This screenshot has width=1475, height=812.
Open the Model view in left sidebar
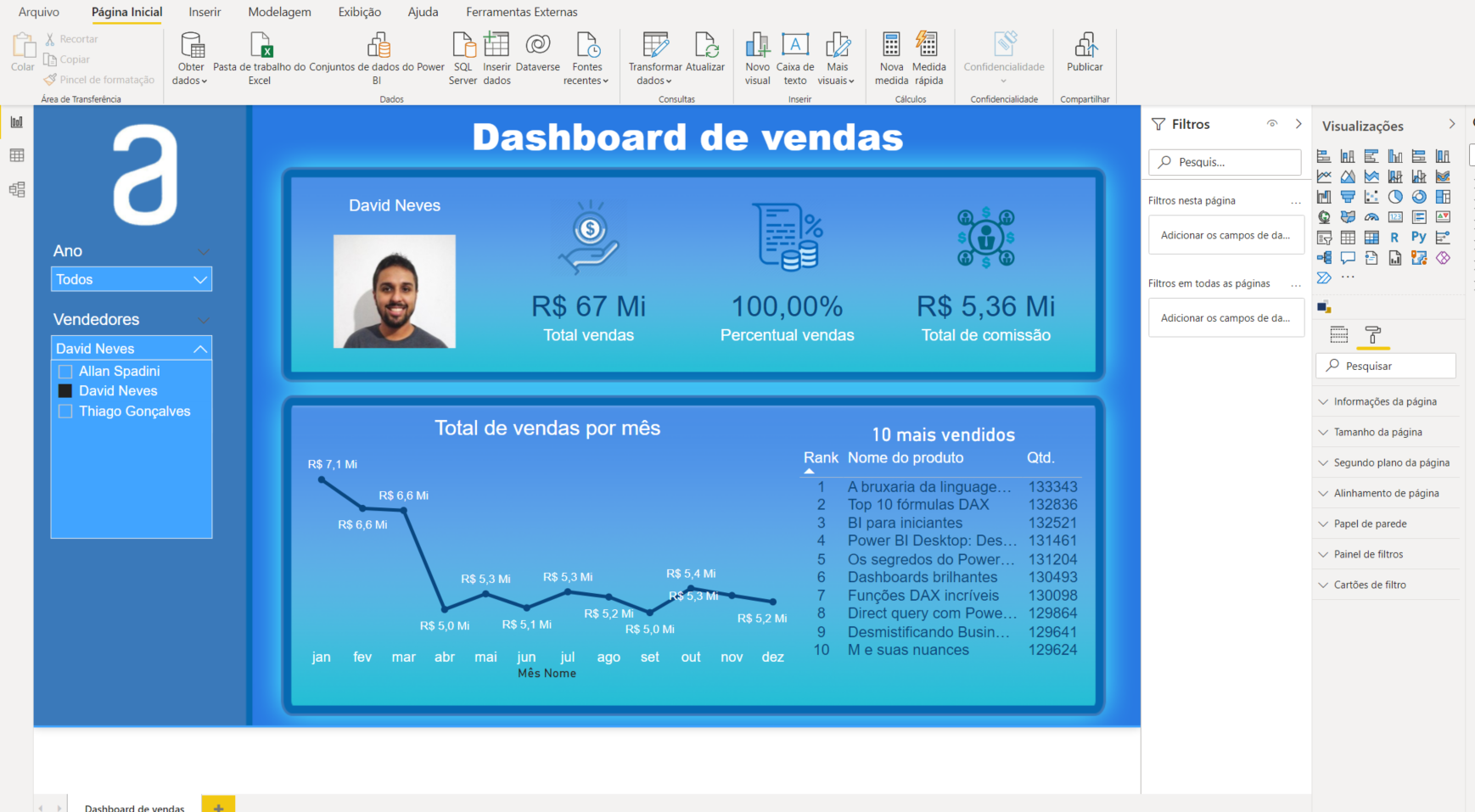click(16, 189)
